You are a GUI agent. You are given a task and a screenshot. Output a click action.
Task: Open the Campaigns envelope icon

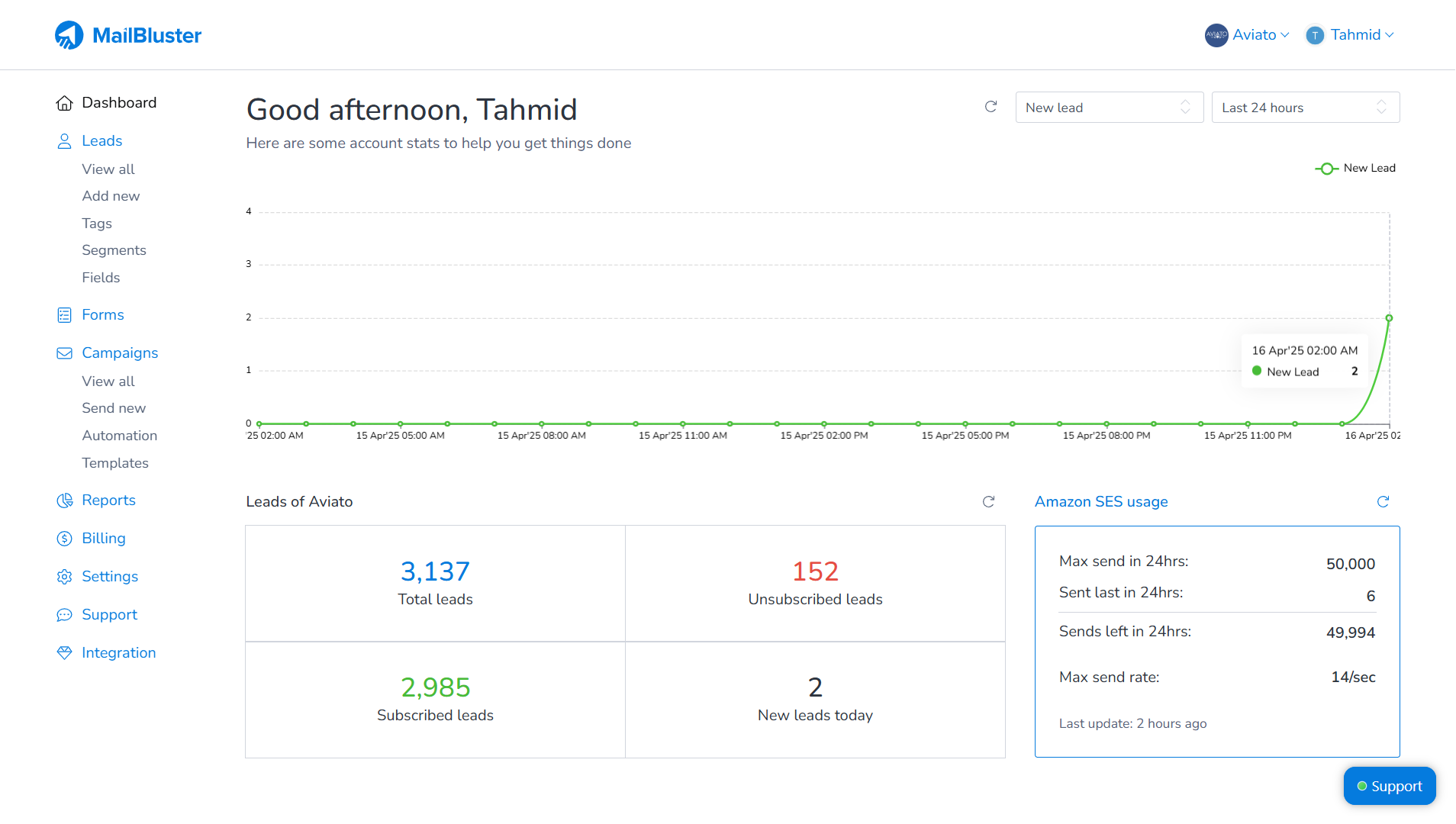pos(64,352)
